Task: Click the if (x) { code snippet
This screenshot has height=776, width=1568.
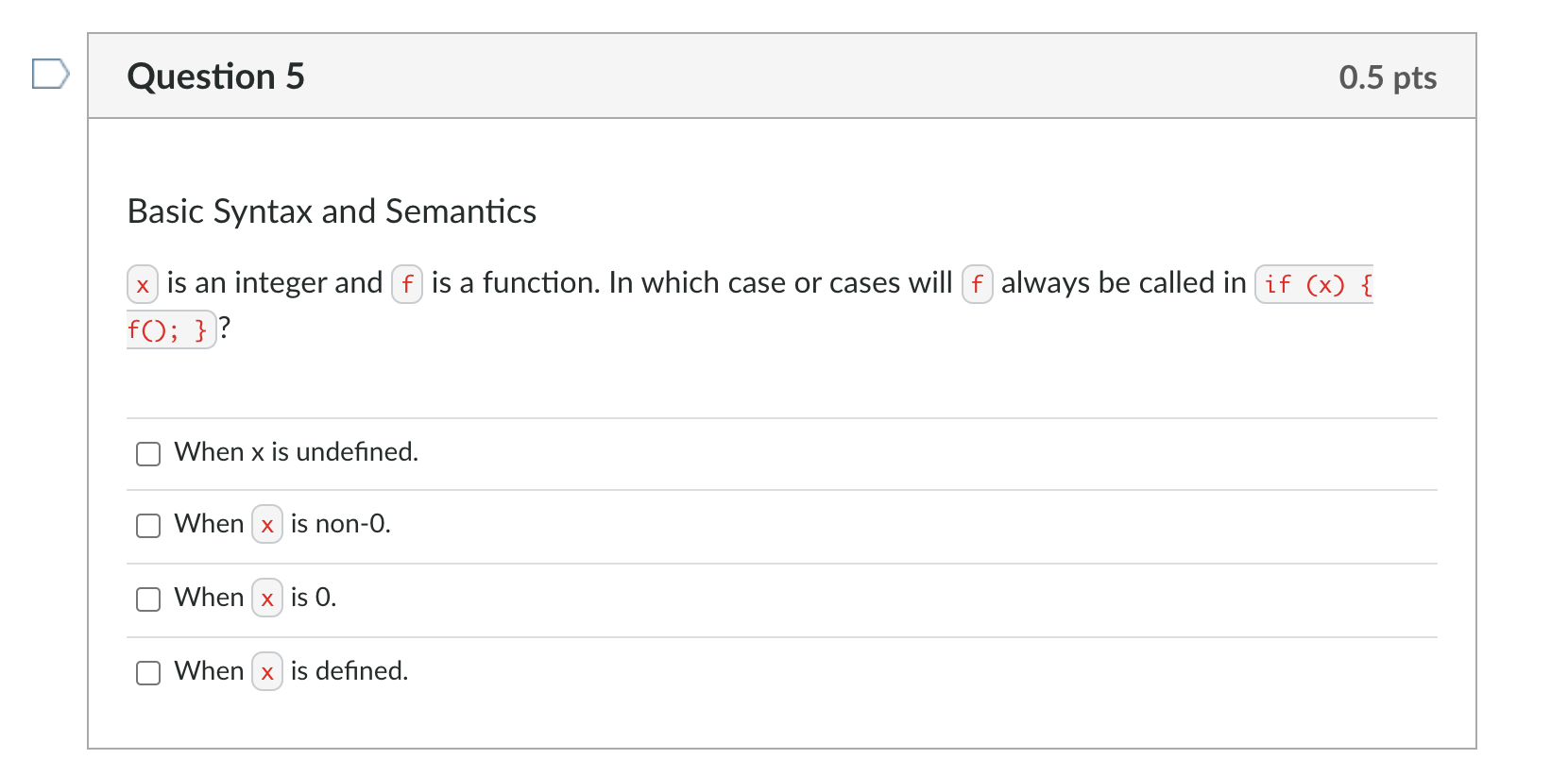Action: 1314,284
